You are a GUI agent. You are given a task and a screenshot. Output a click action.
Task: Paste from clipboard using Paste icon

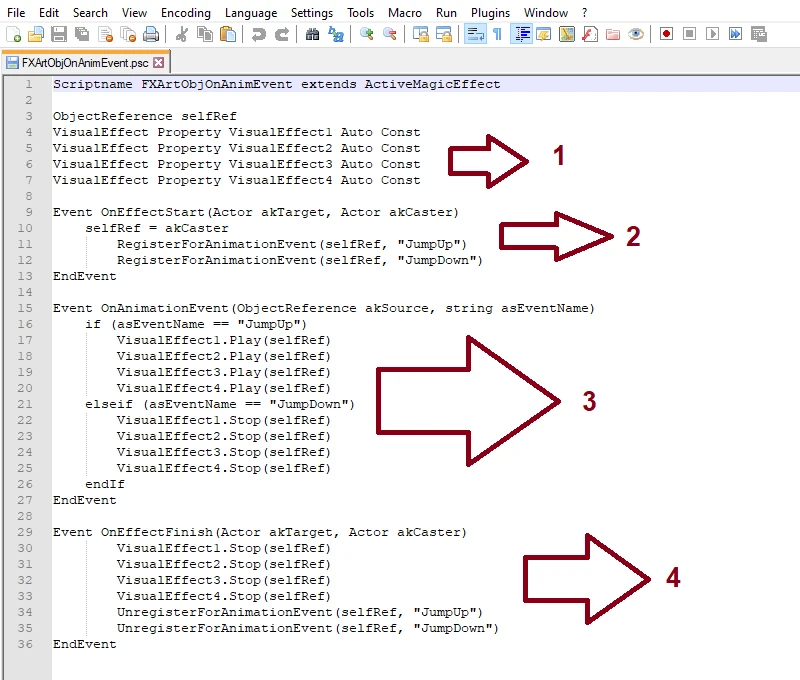tap(228, 34)
